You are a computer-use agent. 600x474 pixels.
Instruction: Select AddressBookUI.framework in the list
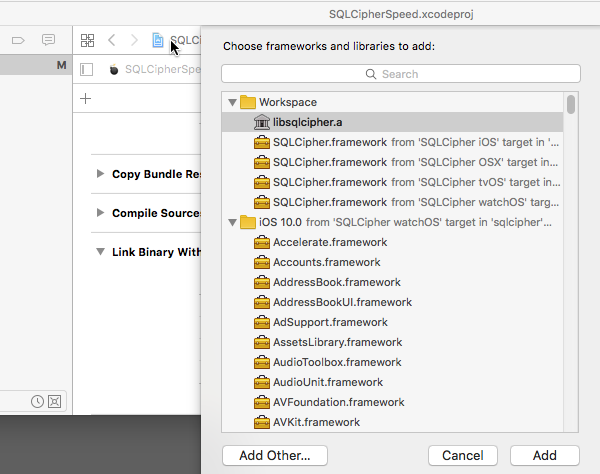(392, 302)
